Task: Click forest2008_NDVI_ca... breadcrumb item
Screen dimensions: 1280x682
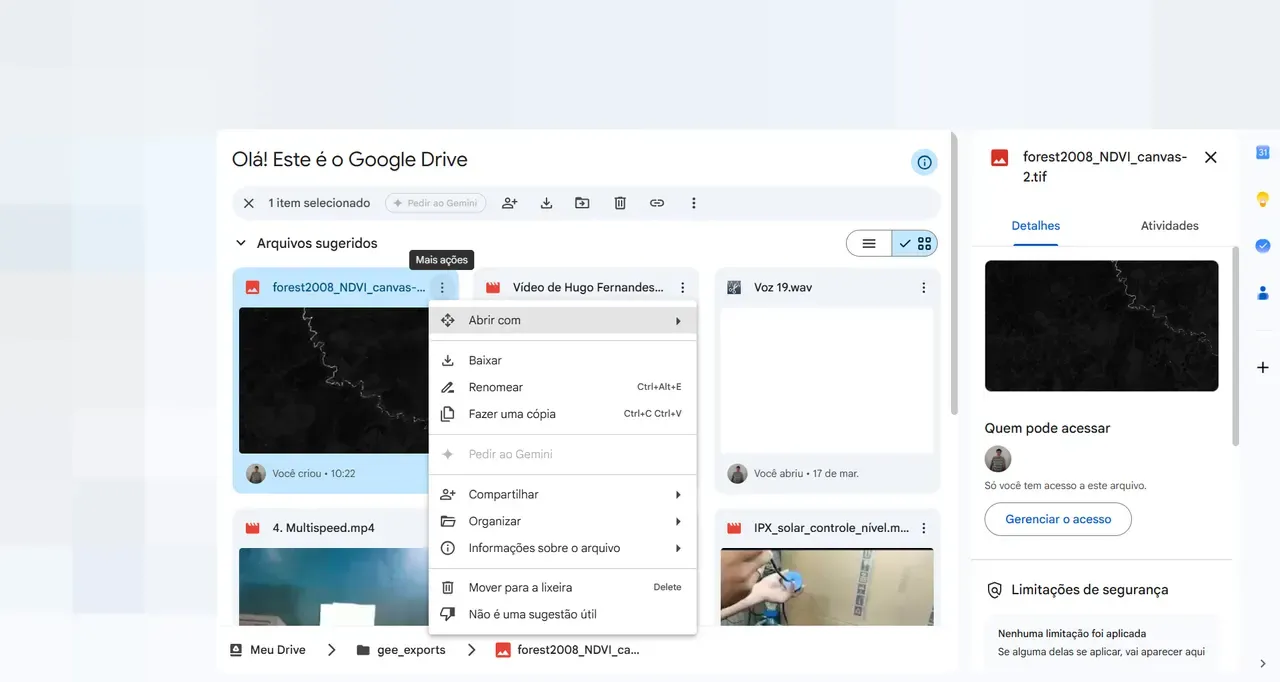Action: click(567, 650)
